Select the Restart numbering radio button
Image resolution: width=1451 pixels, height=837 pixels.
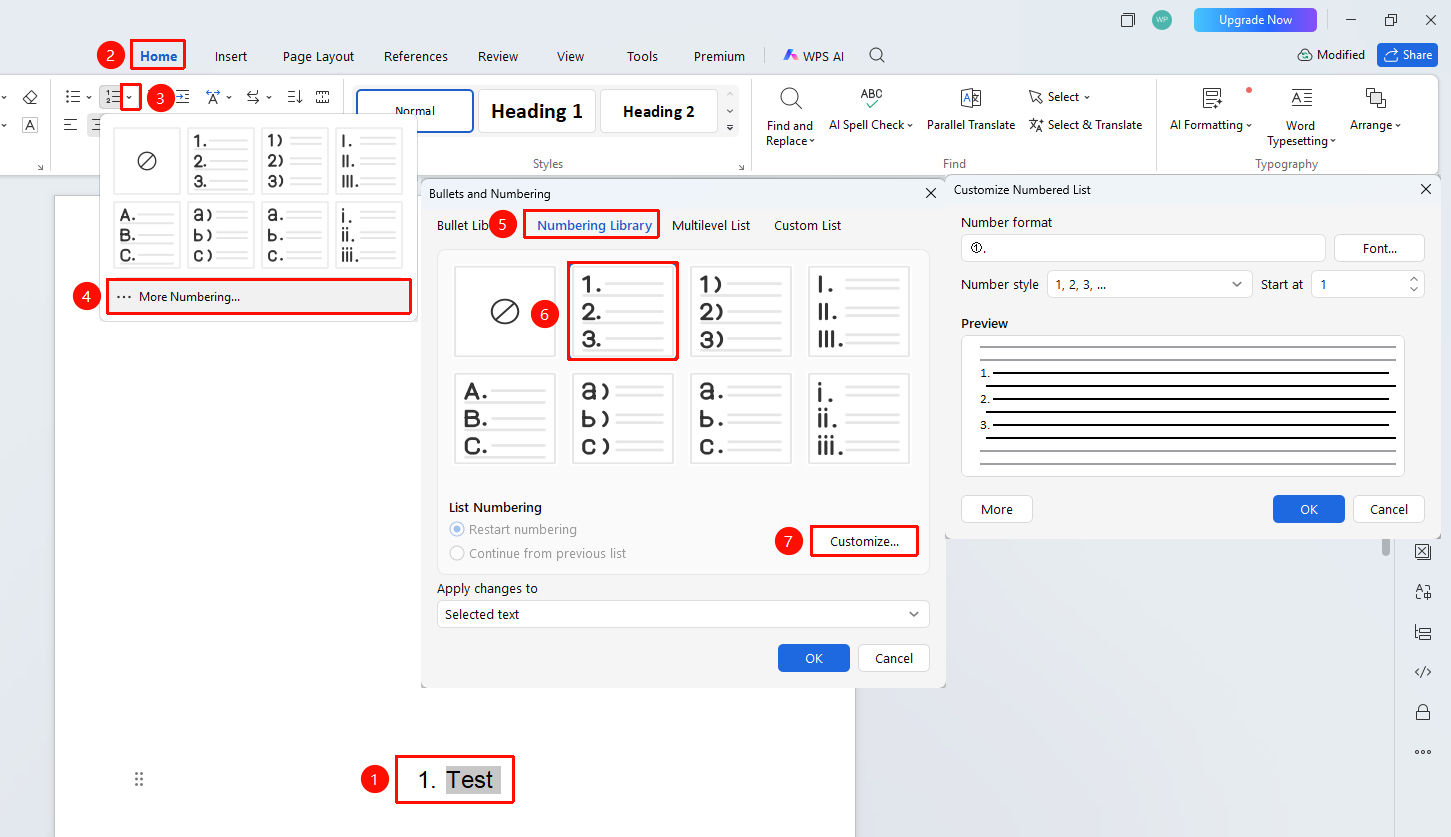tap(457, 529)
